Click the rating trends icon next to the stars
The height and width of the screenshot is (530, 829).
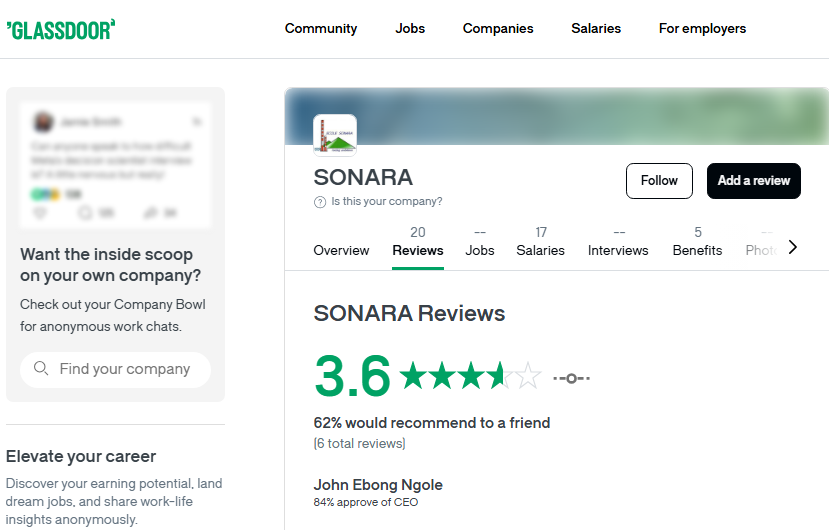click(572, 378)
